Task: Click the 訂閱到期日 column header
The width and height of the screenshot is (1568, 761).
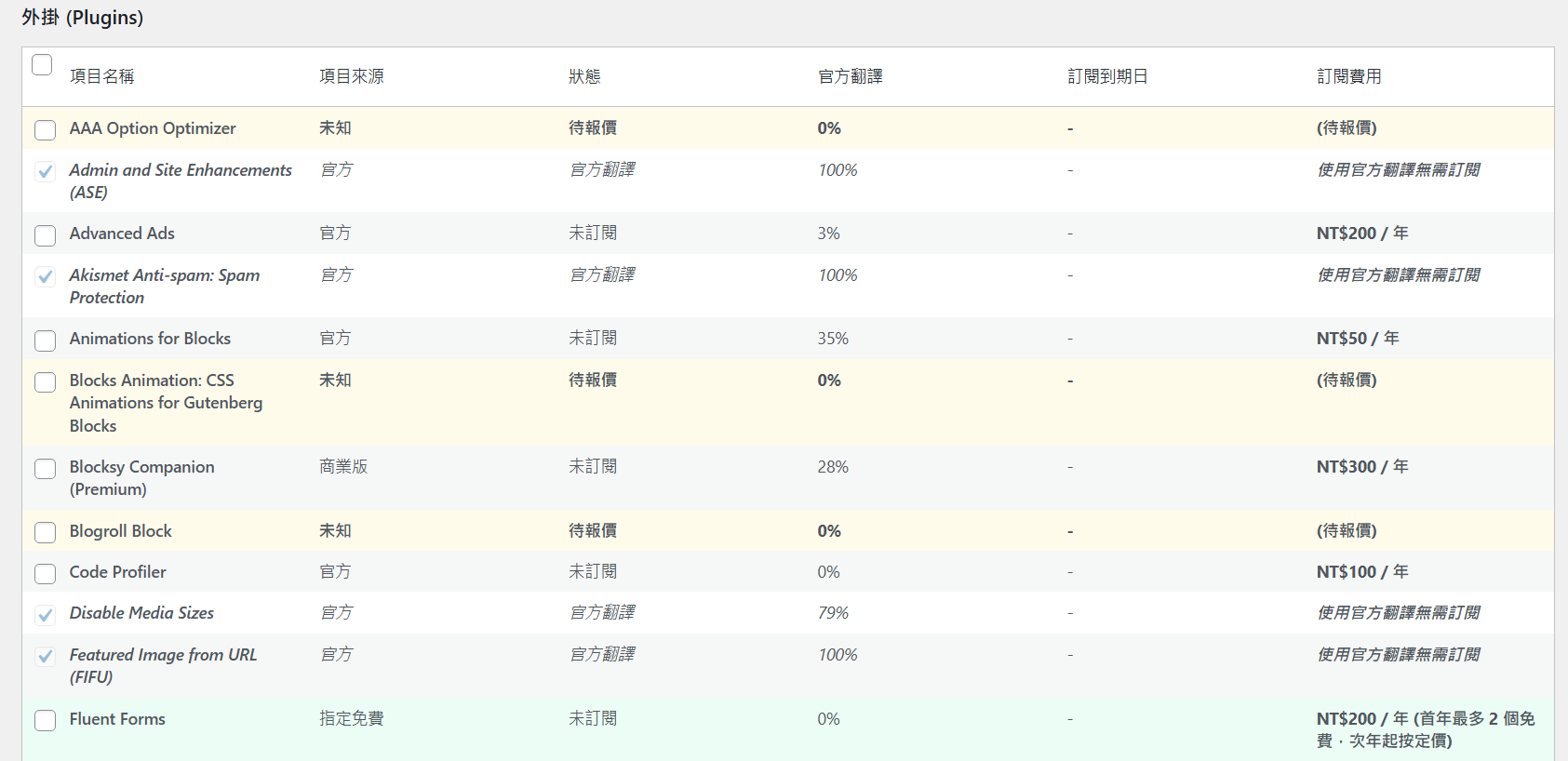Action: point(1107,76)
